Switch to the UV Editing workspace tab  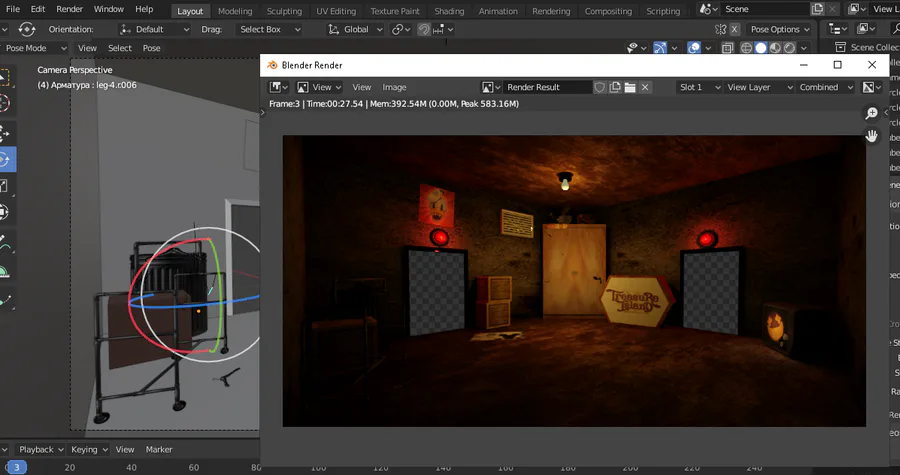point(336,11)
